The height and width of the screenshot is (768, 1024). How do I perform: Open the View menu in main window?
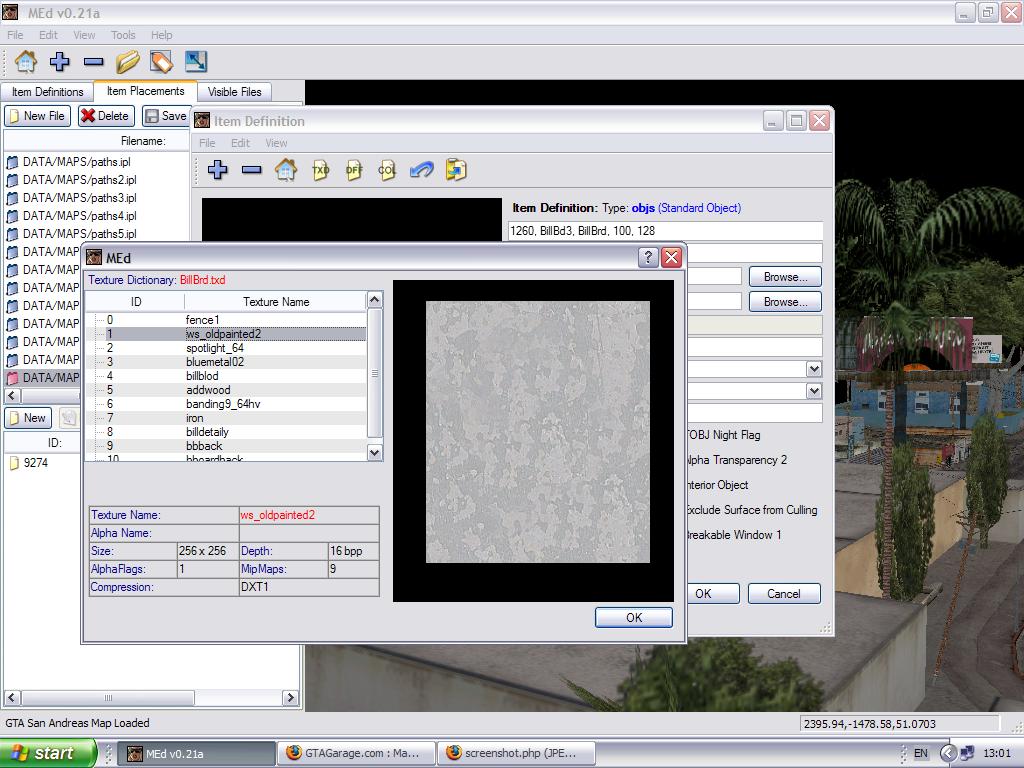point(84,35)
